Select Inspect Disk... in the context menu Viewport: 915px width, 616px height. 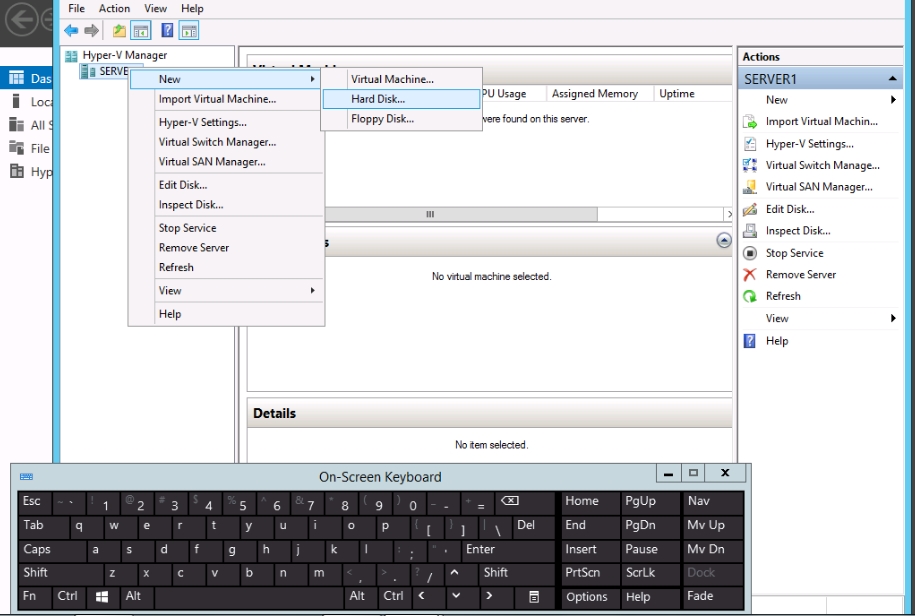226,205
